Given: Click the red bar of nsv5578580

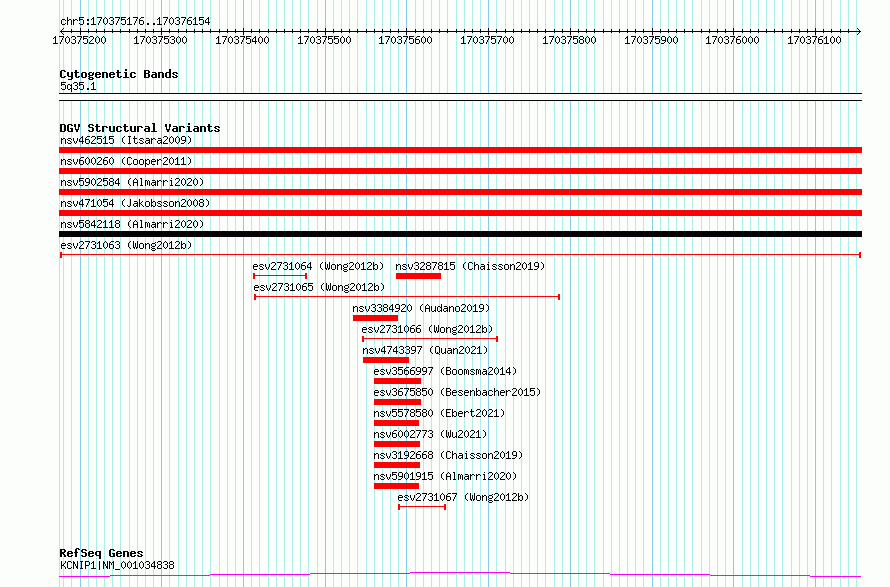Looking at the screenshot, I should pyautogui.click(x=396, y=423).
